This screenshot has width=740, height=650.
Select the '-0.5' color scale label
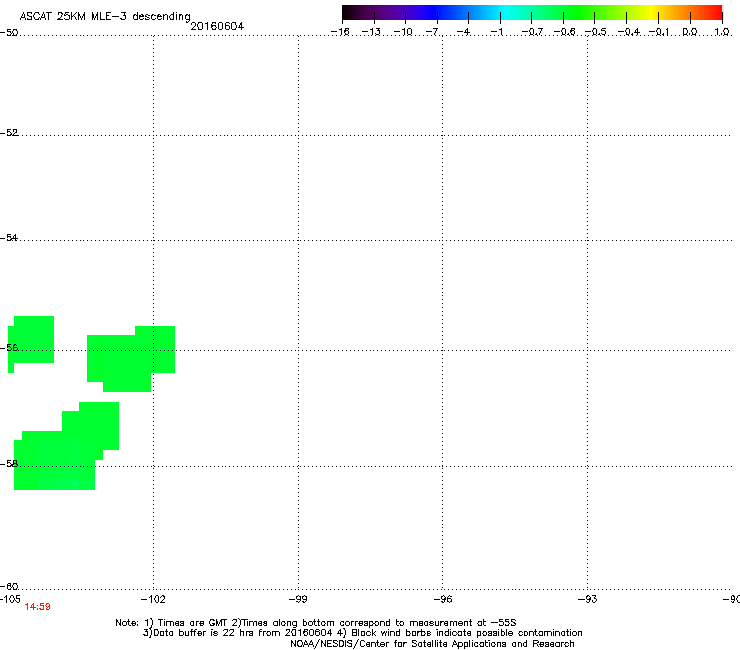(x=596, y=32)
